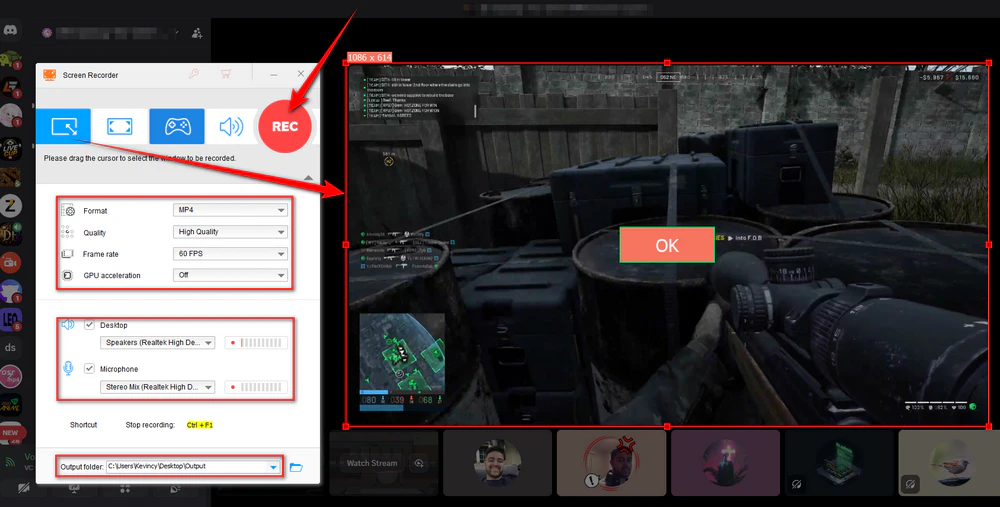Select the full-screen recording mode
1000x507 pixels.
(x=119, y=126)
